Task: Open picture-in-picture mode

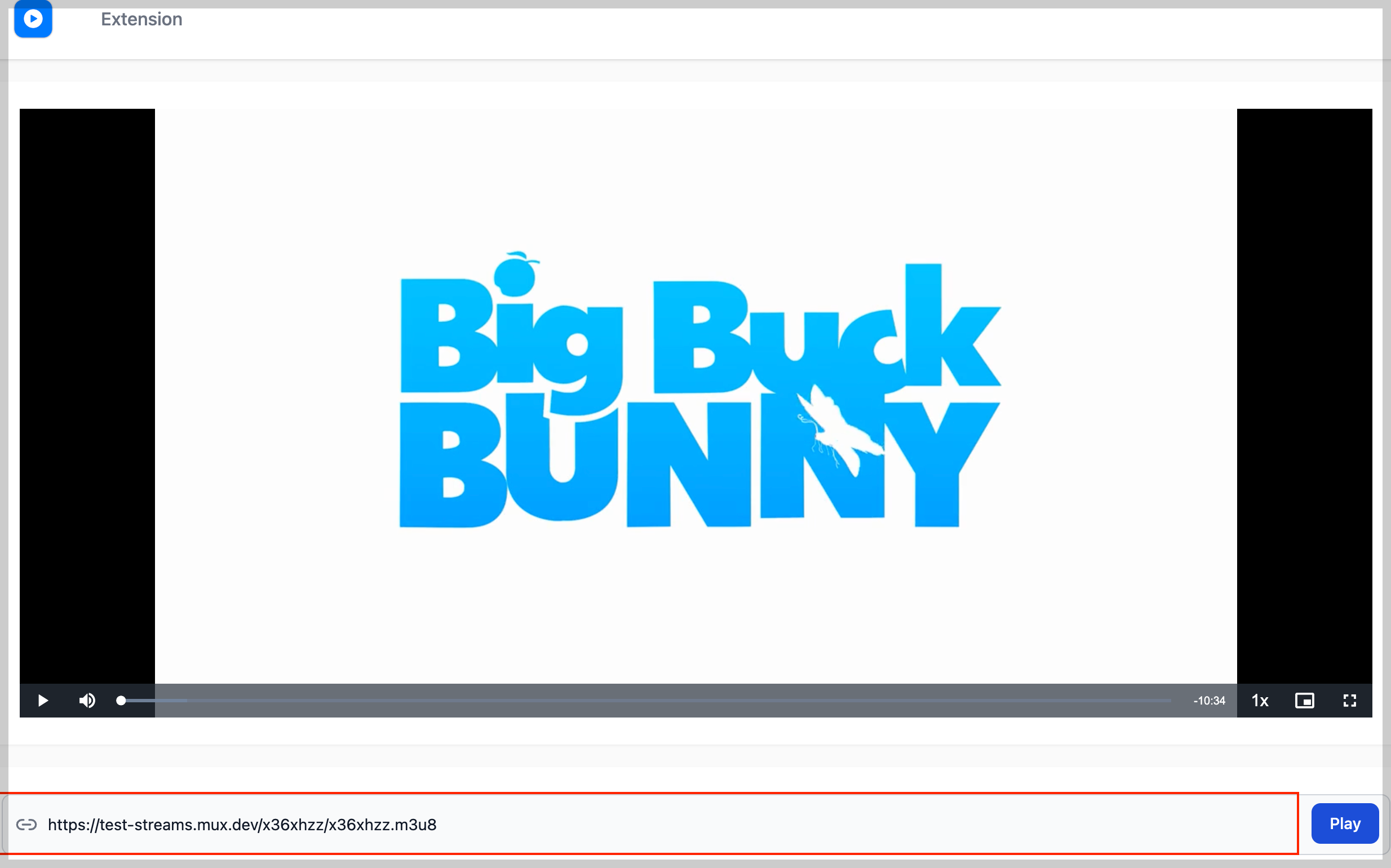Action: (x=1304, y=701)
